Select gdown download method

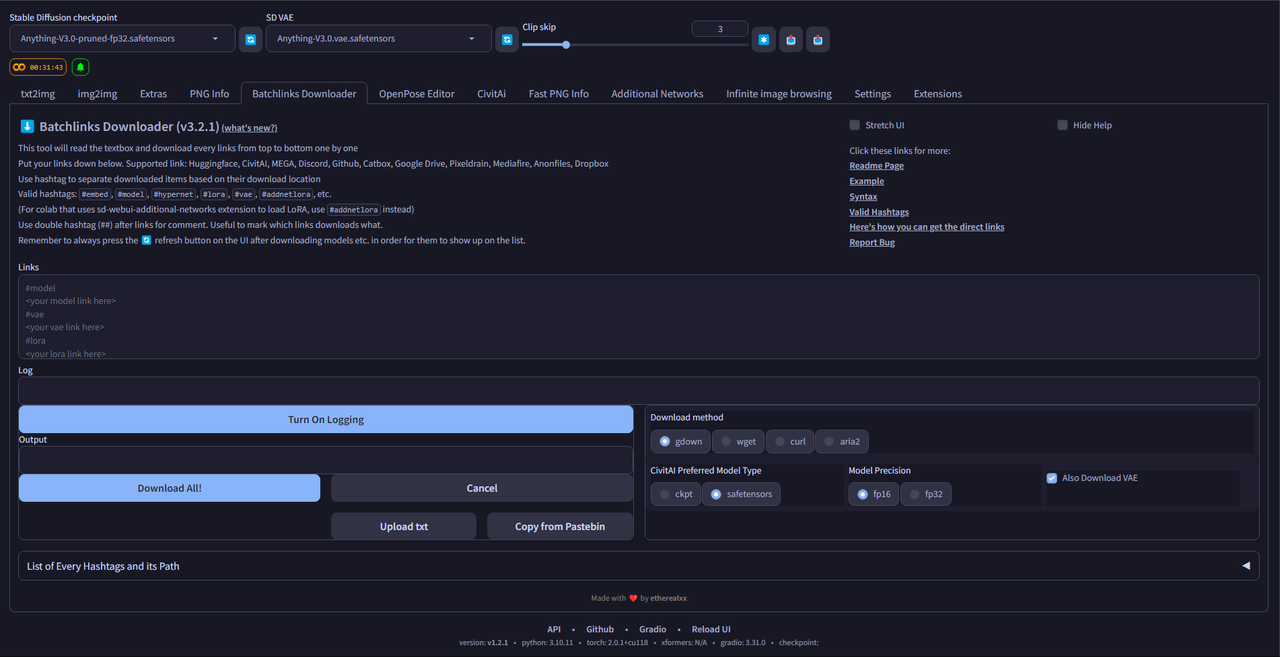(681, 441)
